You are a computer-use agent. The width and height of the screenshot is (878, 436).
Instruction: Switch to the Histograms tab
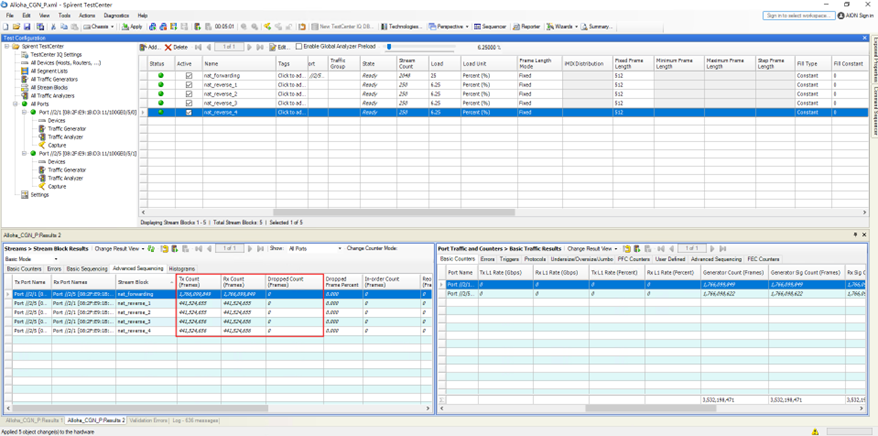[182, 269]
